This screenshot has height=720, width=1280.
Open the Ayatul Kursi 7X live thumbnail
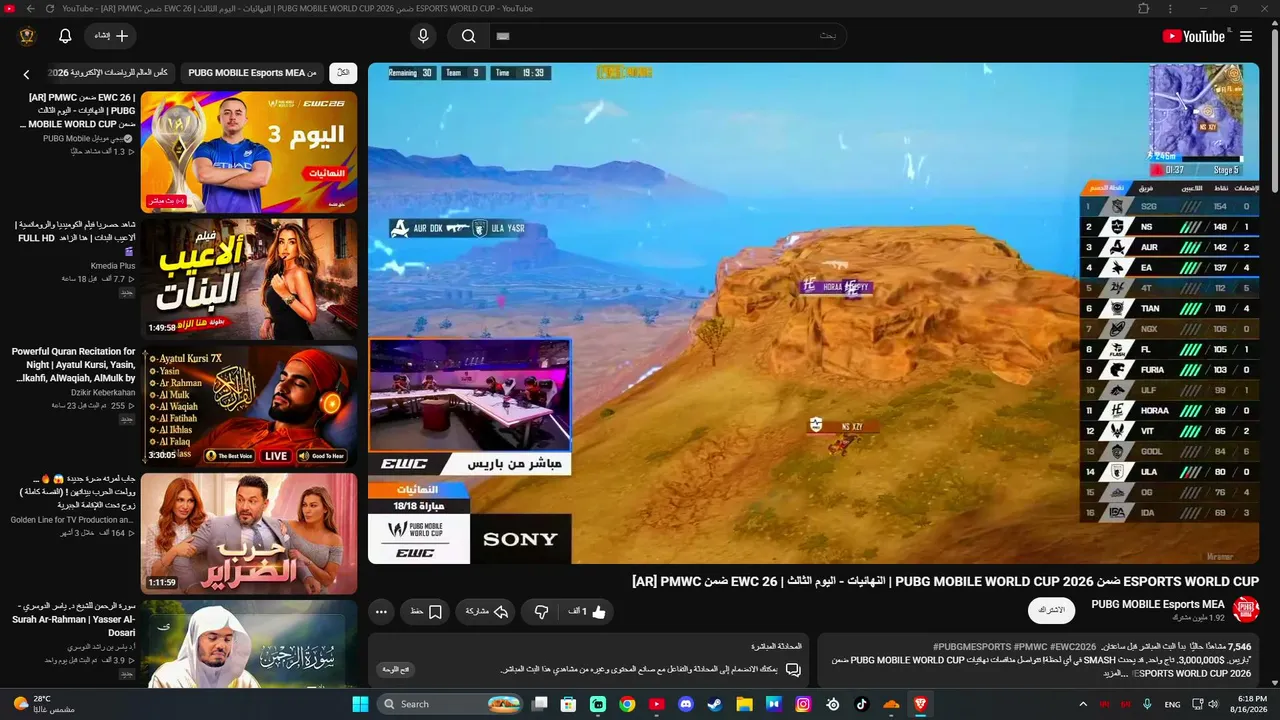pos(249,406)
